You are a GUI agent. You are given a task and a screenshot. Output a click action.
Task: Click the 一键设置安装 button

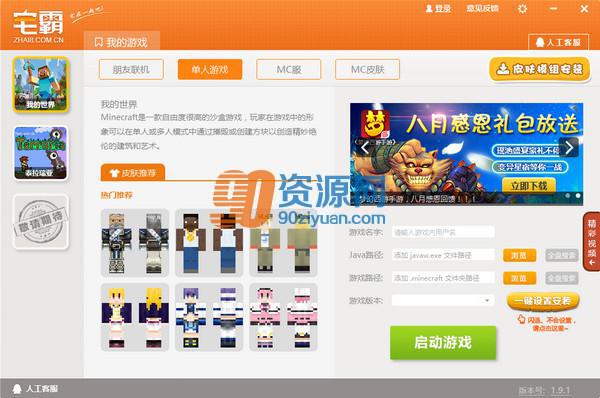pyautogui.click(x=543, y=301)
